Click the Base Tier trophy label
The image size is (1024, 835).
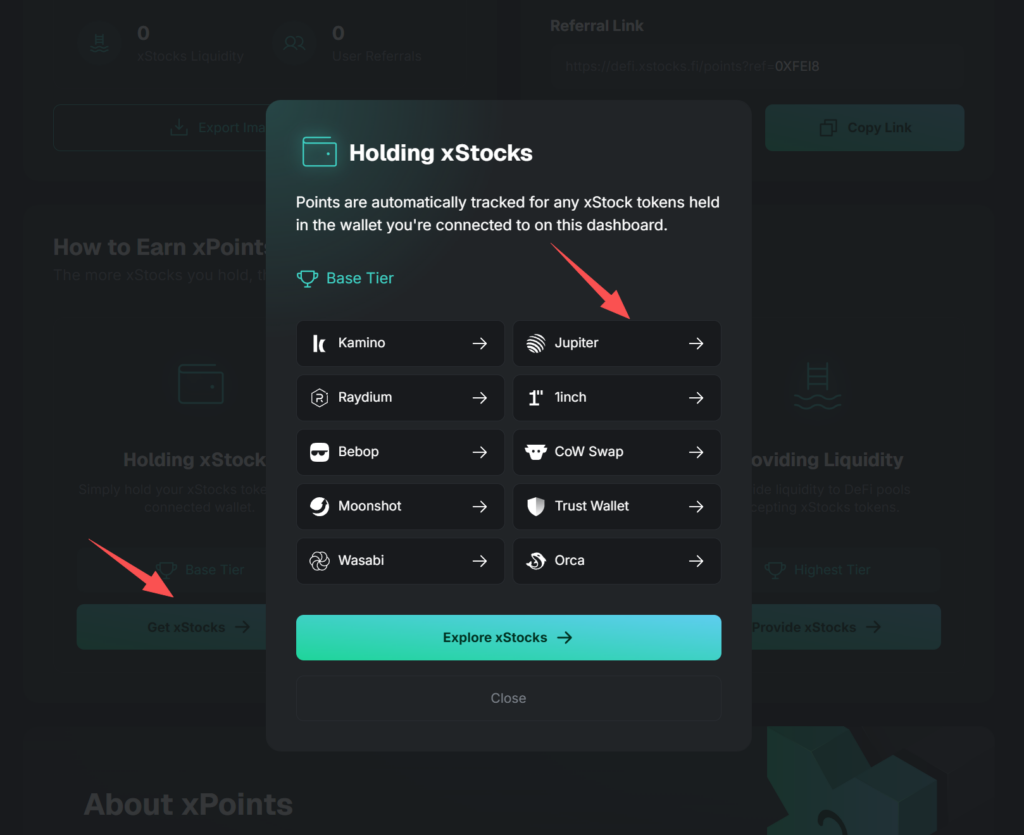tap(346, 278)
